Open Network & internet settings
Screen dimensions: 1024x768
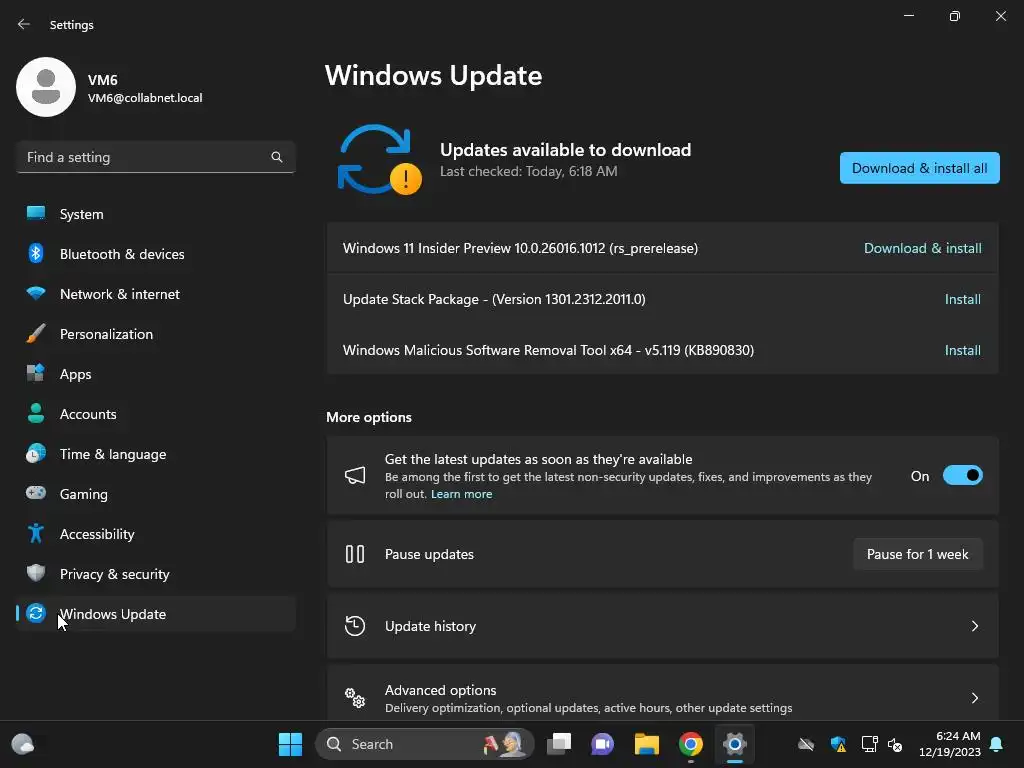tap(156, 294)
